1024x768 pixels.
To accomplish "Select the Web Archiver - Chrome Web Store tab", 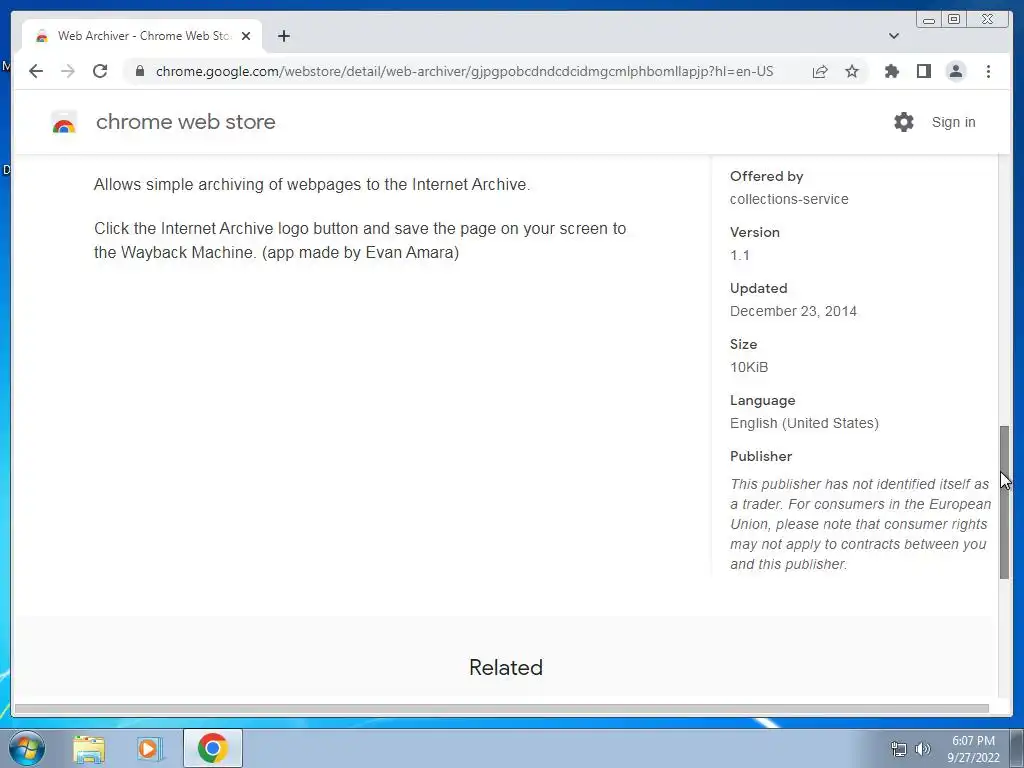I will (142, 36).
